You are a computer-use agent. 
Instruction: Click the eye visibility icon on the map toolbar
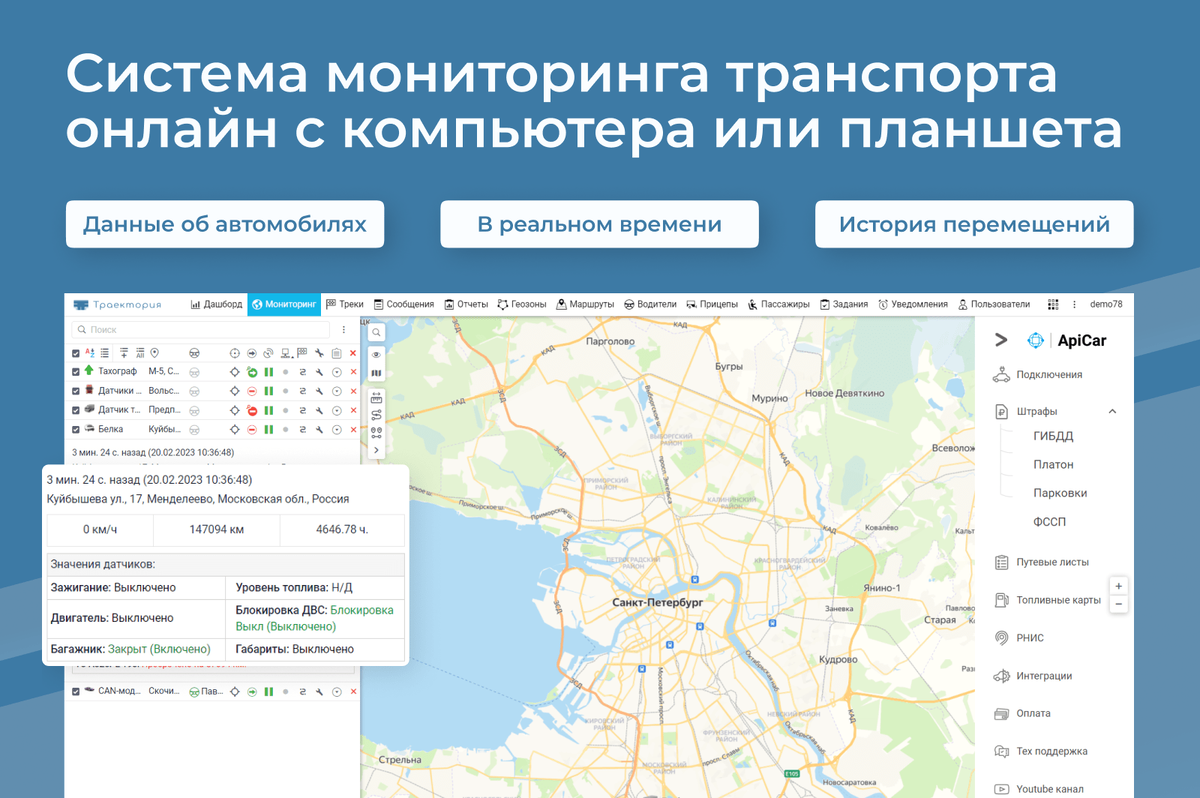click(375, 353)
